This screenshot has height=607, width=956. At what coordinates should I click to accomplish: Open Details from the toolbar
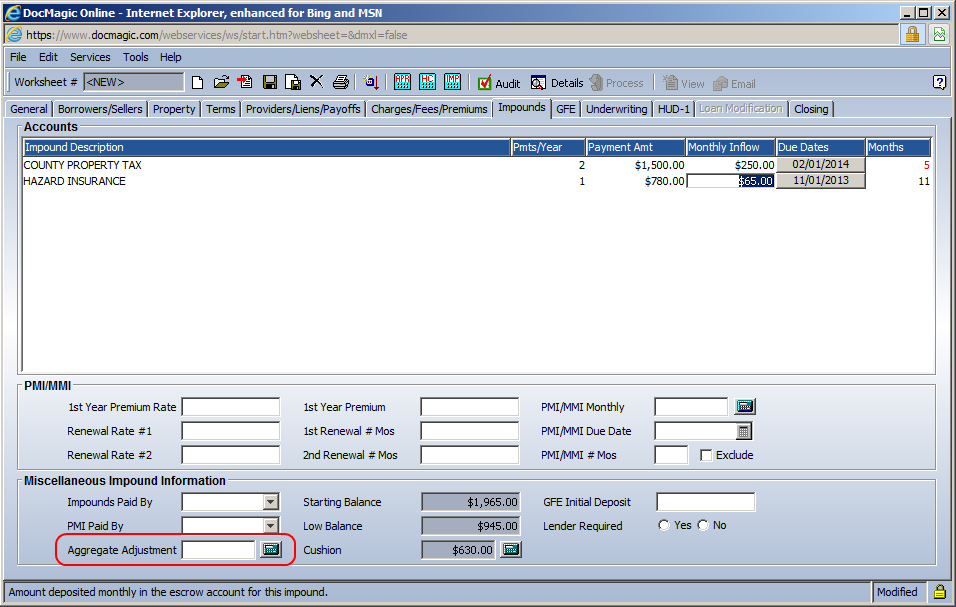click(x=557, y=83)
